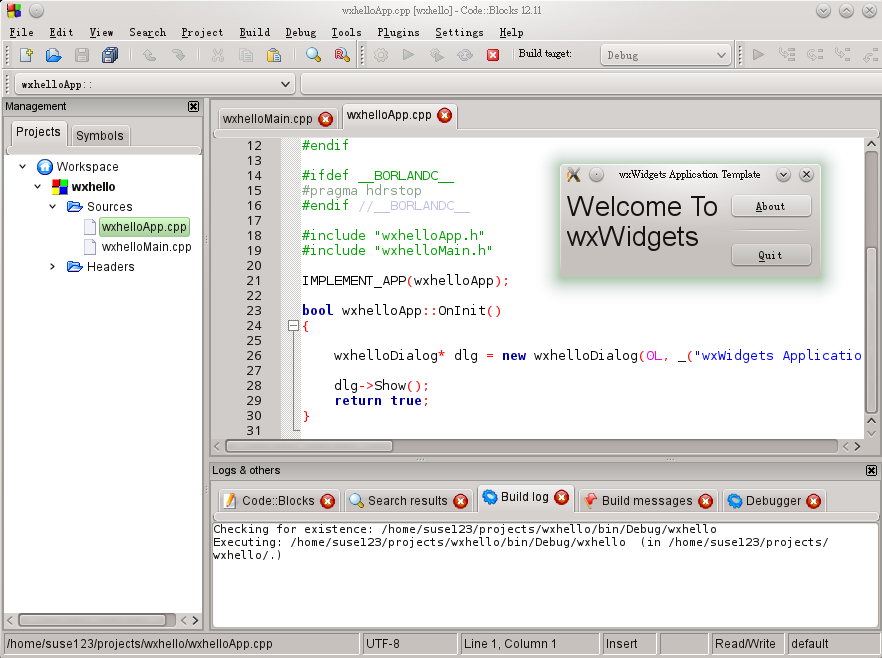The width and height of the screenshot is (882, 658).
Task: Click the editor vertical scrollbar thumb
Action: (x=871, y=329)
